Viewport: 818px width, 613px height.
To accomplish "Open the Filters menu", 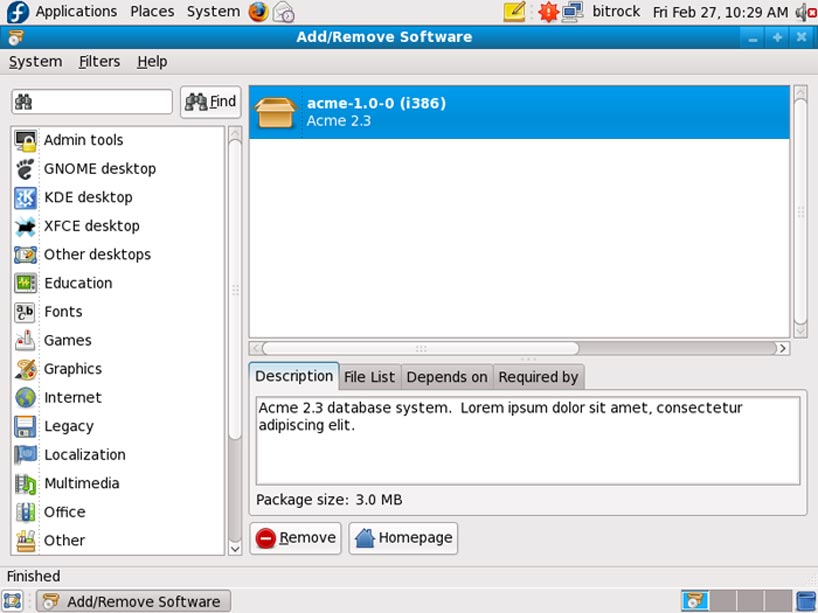I will coord(99,61).
